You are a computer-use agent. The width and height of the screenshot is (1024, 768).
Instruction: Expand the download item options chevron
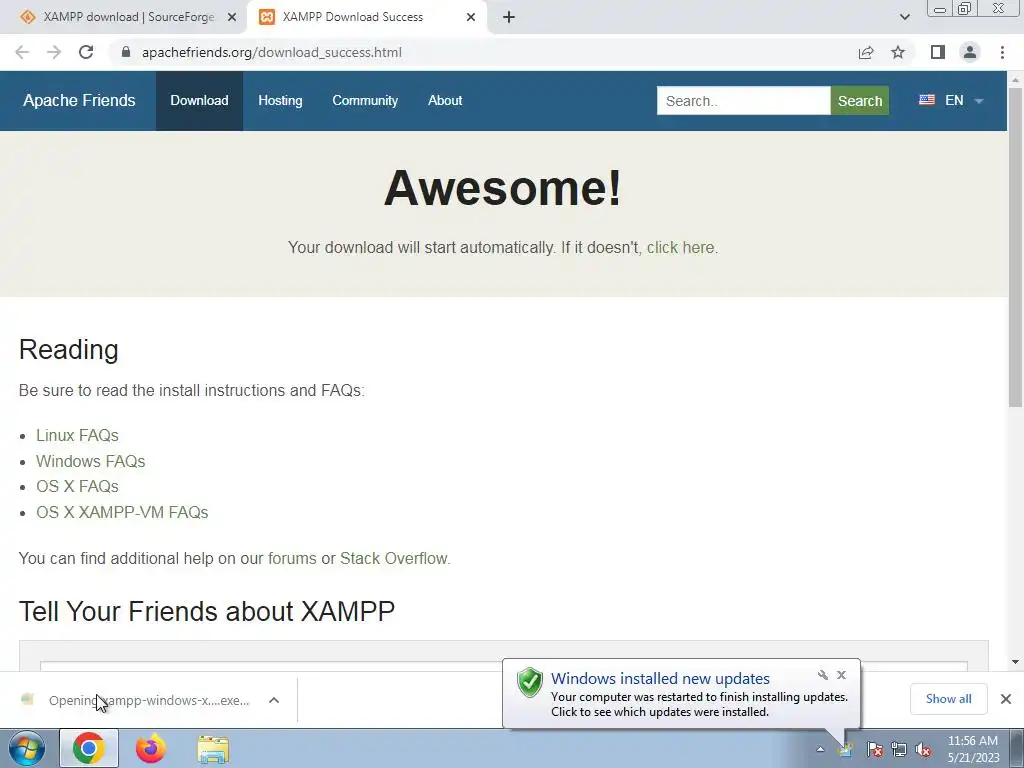(x=274, y=700)
